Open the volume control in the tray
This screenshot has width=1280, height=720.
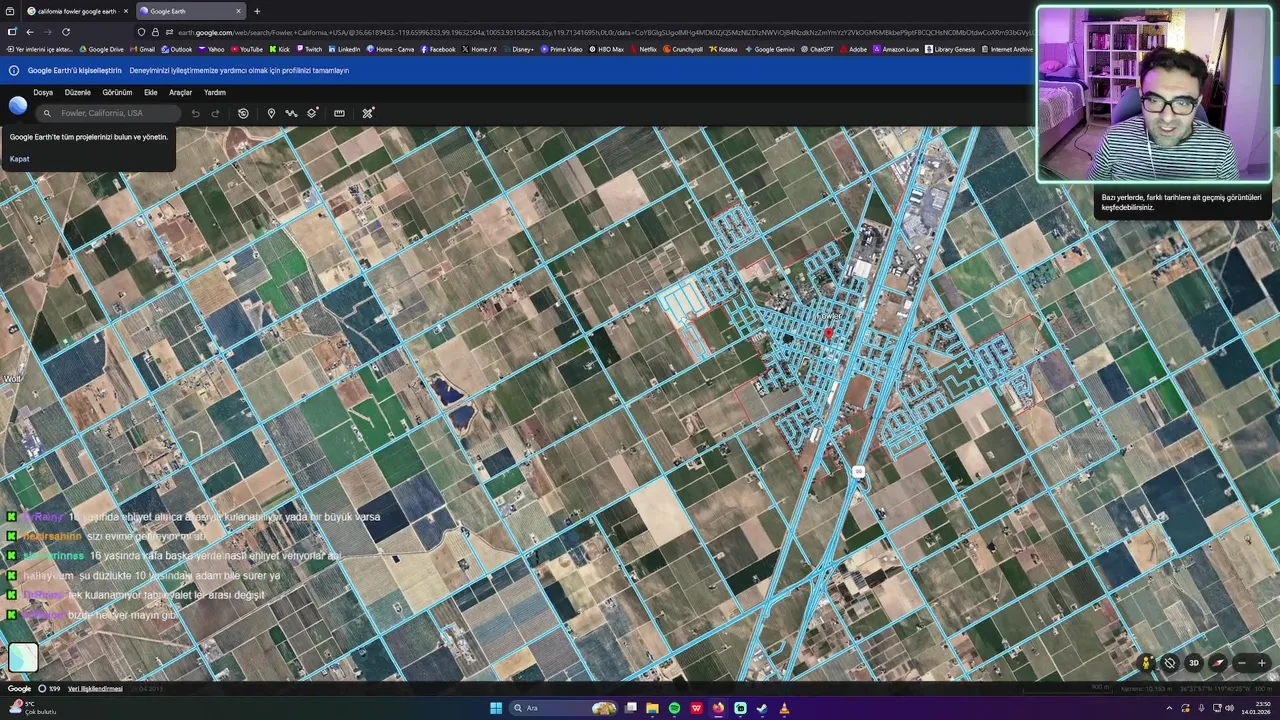[x=1230, y=708]
